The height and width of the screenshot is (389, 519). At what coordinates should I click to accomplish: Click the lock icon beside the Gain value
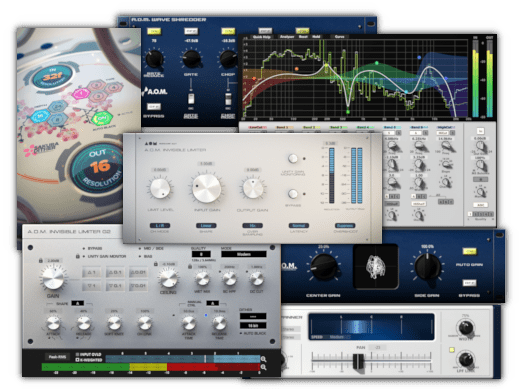coord(41,260)
